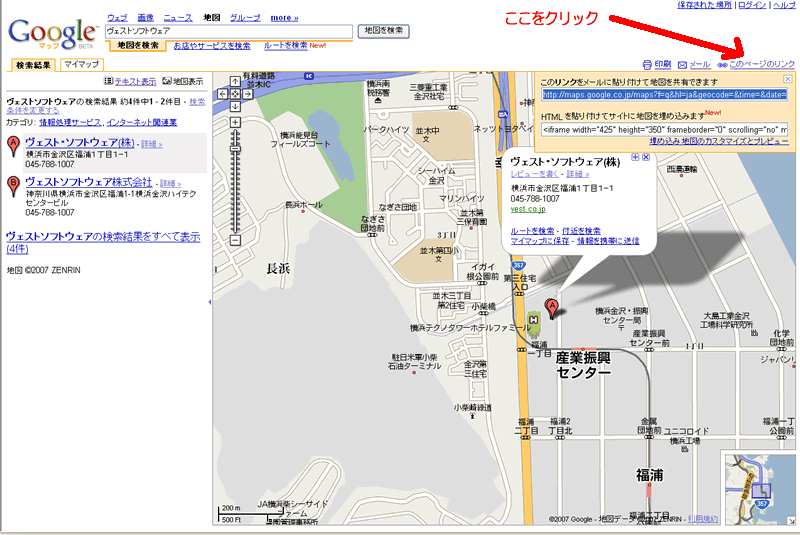The image size is (800, 535).
Task: Select the iframe HTML embed field
Action: click(664, 130)
